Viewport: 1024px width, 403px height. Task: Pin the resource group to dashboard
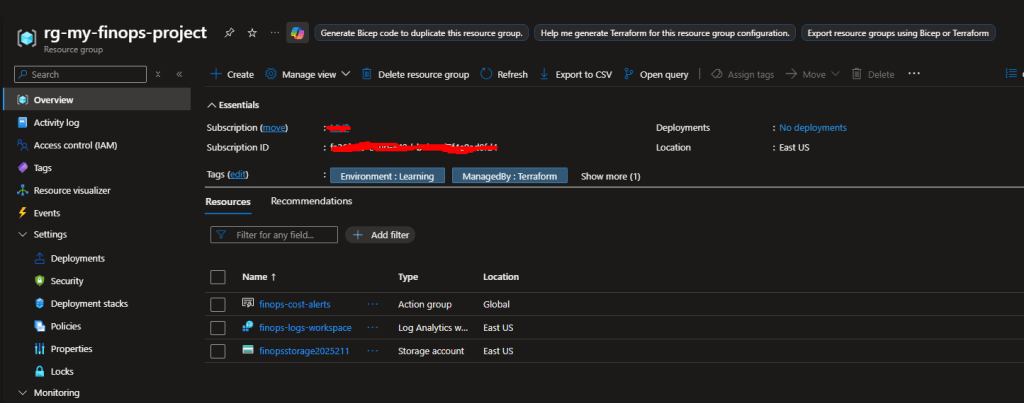point(230,33)
